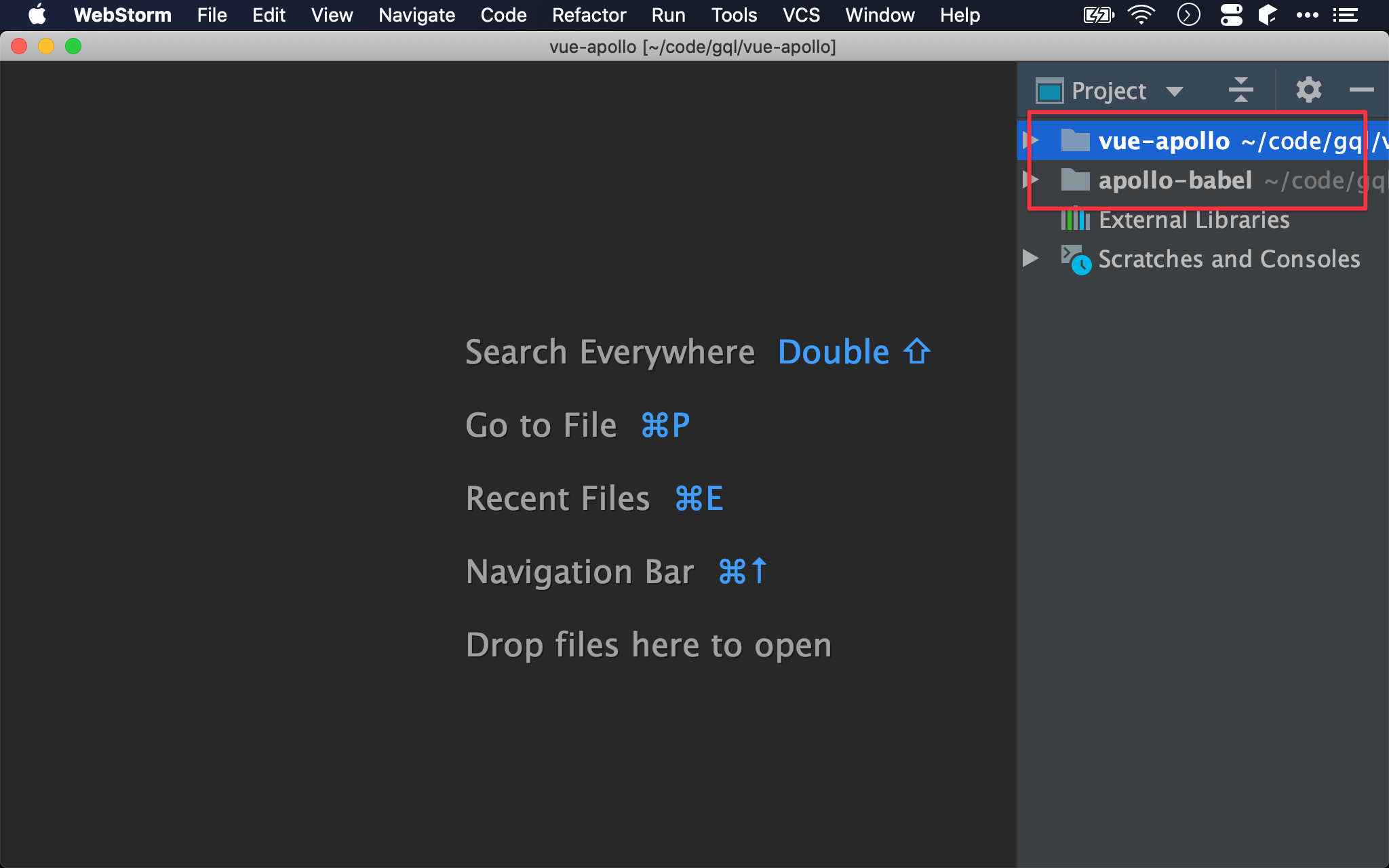Viewport: 1389px width, 868px height.
Task: Open the VCS menu
Action: point(801,15)
